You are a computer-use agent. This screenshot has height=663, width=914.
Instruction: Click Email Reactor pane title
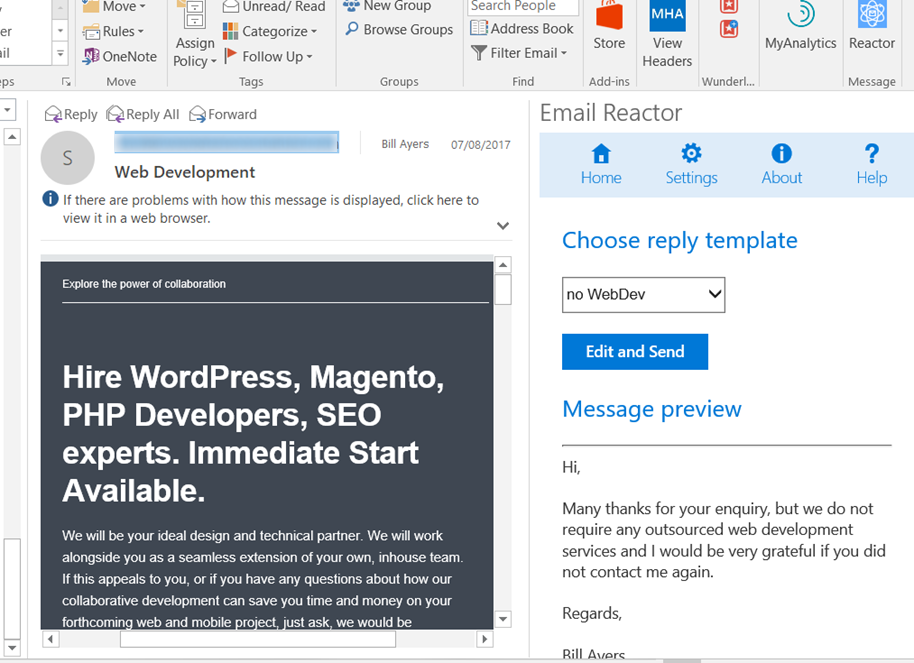click(x=611, y=113)
